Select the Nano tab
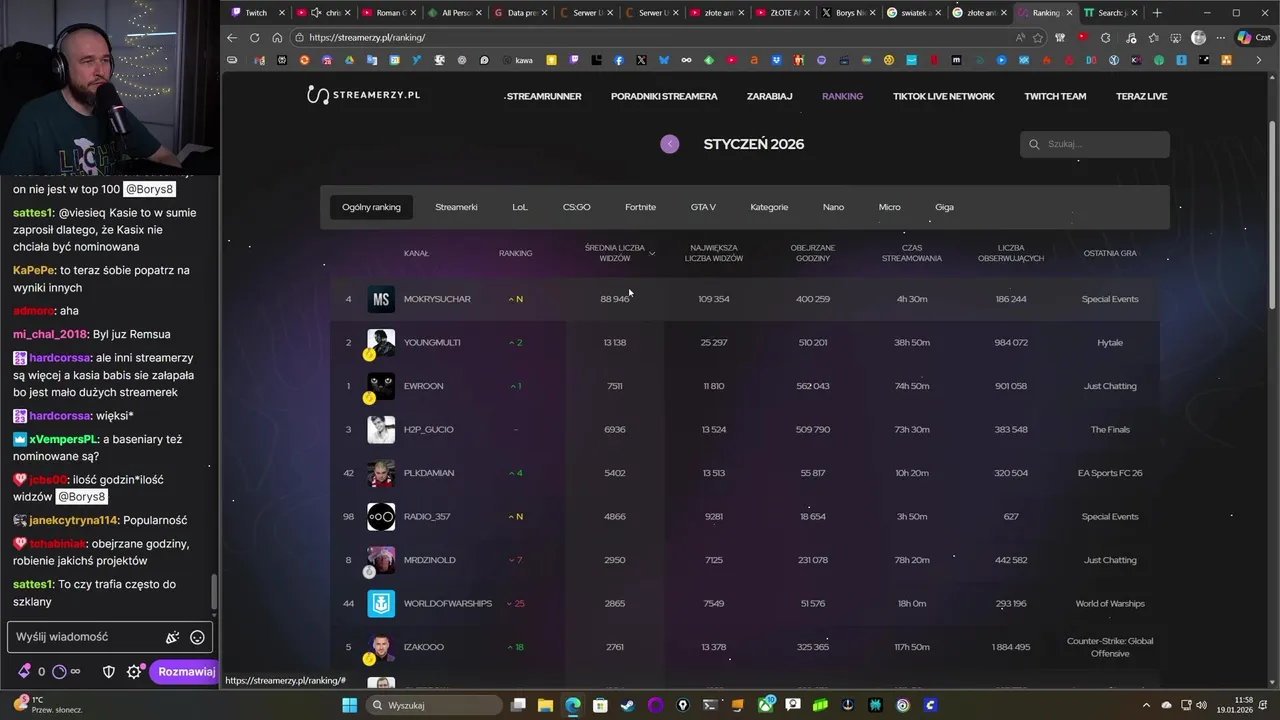Image resolution: width=1280 pixels, height=720 pixels. pos(833,207)
